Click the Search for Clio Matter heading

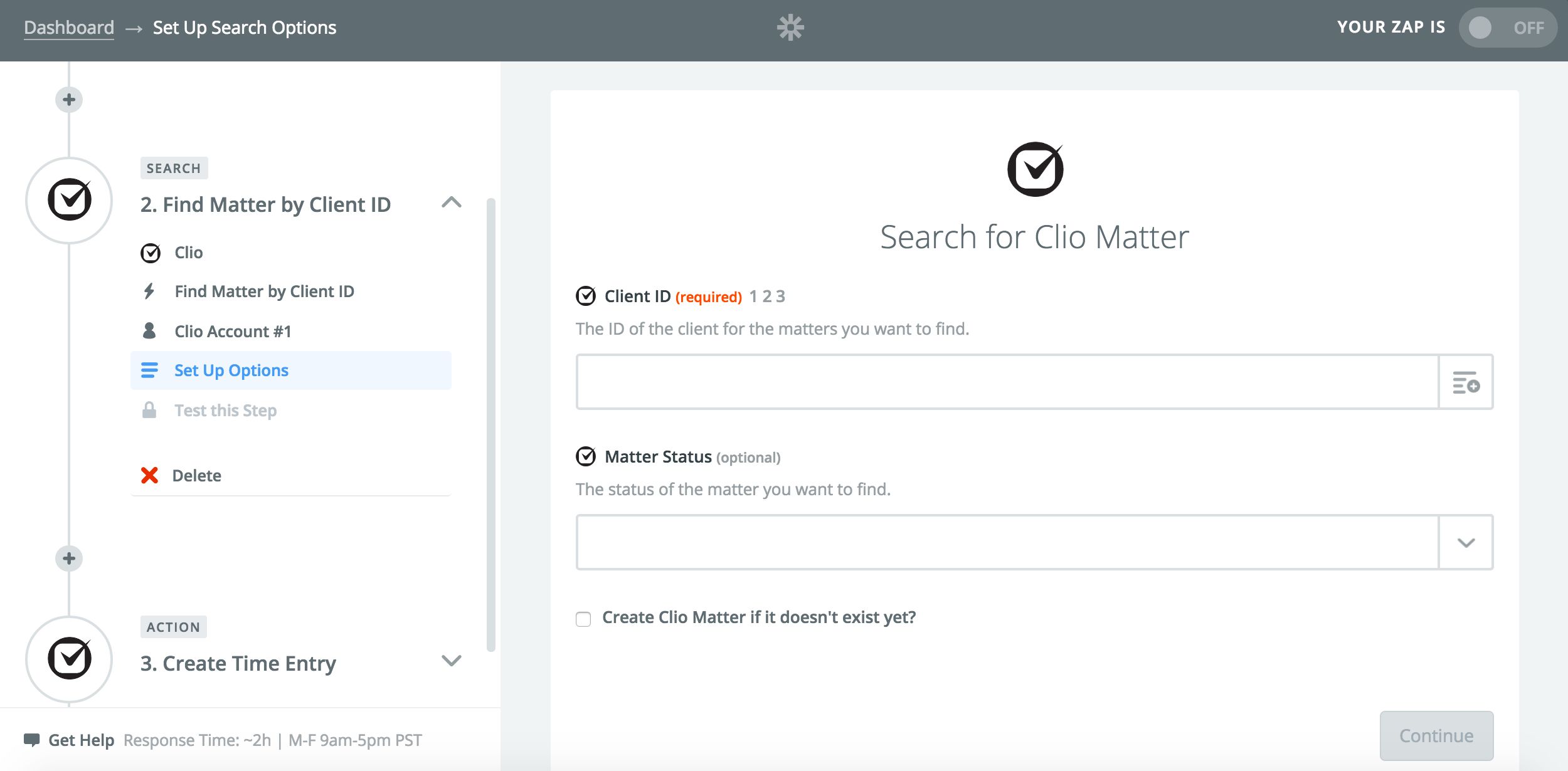pyautogui.click(x=1034, y=237)
